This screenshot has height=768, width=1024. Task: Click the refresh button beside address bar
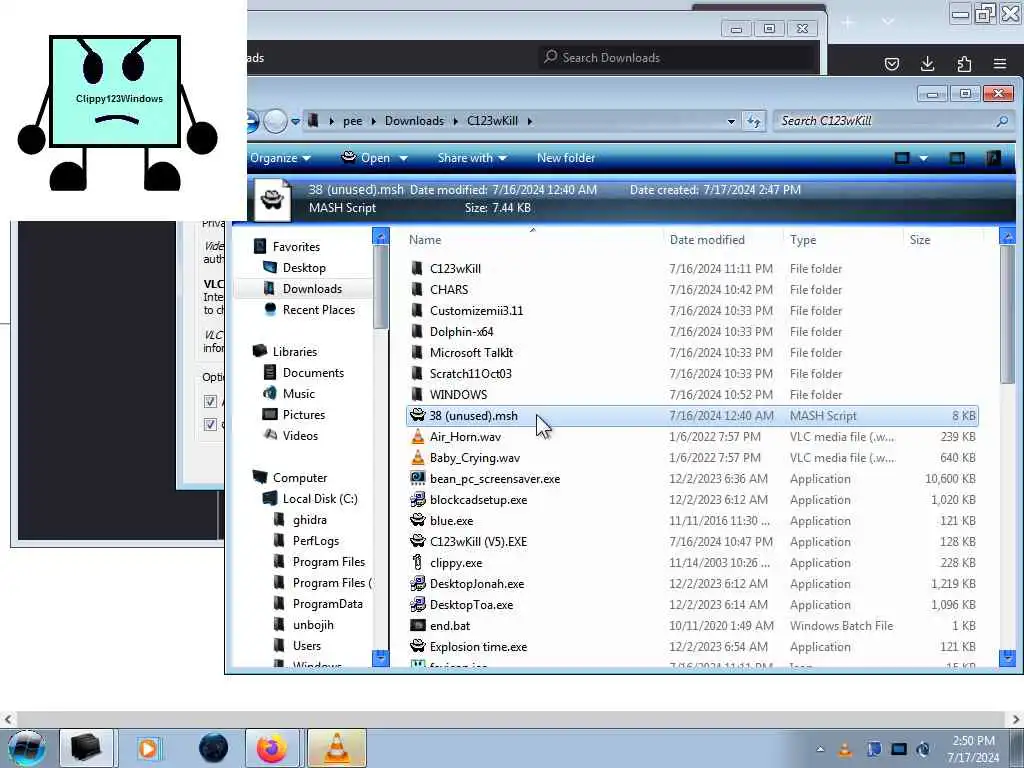754,121
